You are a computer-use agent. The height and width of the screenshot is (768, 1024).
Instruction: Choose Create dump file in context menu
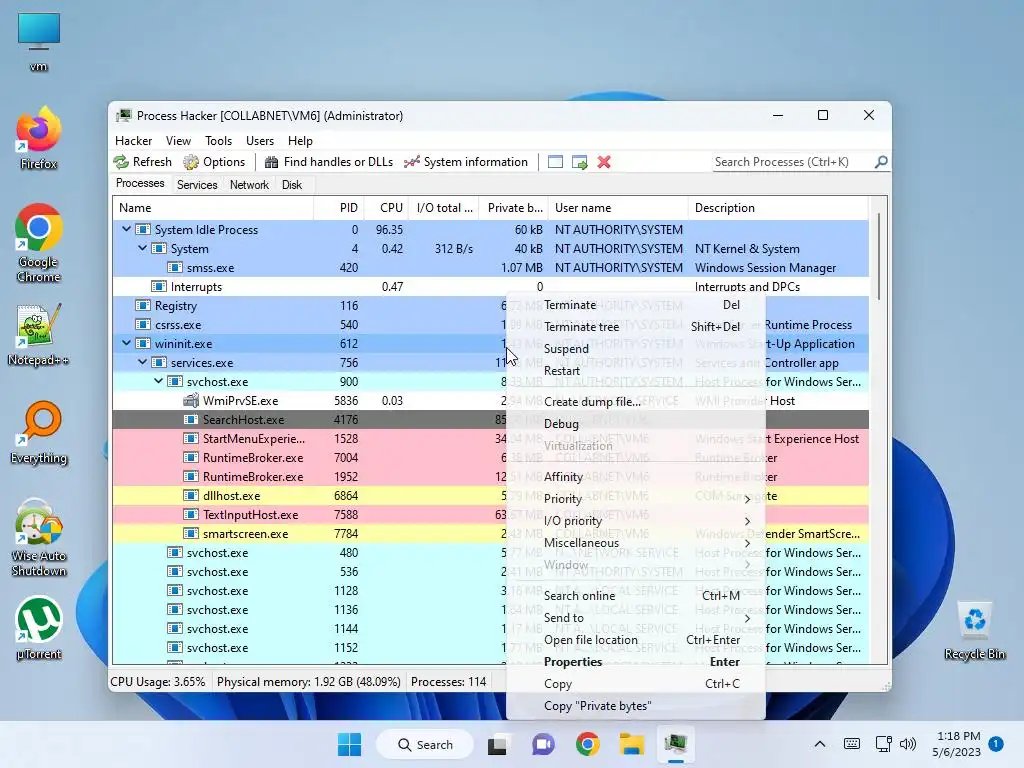click(636, 402)
